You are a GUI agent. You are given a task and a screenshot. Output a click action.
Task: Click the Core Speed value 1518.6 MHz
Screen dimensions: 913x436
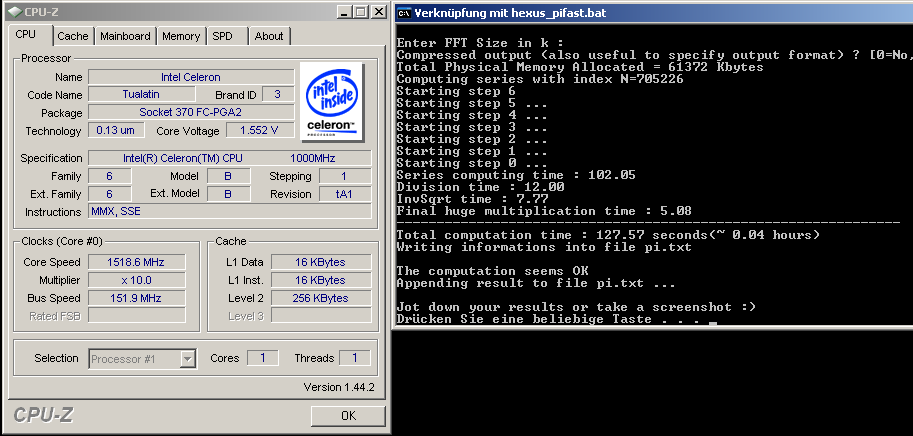[136, 262]
